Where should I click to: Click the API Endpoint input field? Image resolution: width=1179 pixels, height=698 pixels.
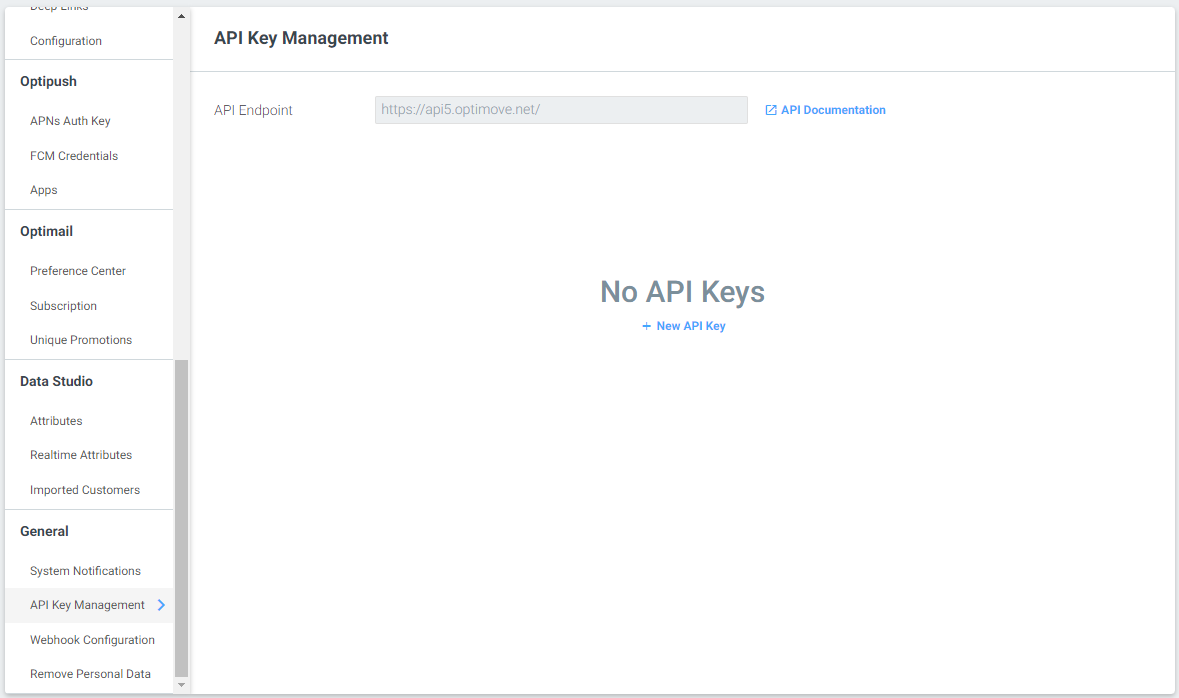click(x=560, y=110)
